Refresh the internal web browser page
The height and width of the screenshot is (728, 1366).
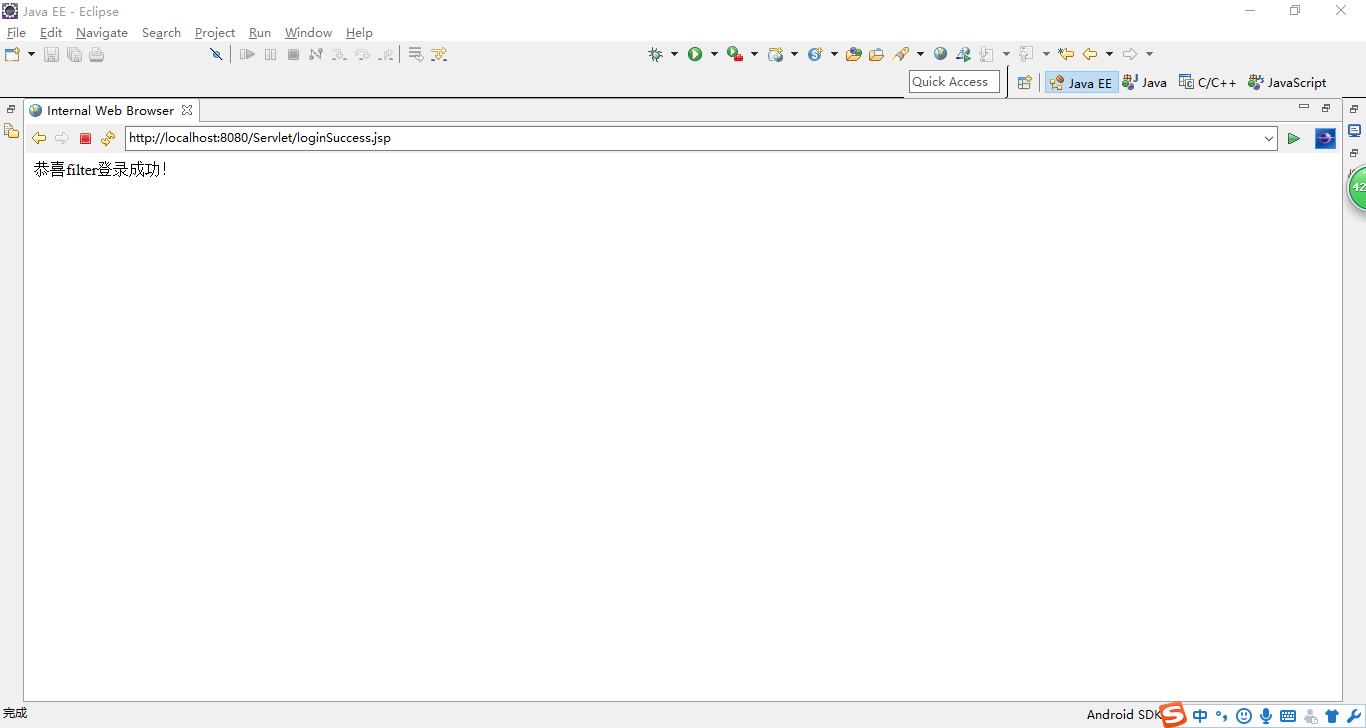pyautogui.click(x=108, y=138)
